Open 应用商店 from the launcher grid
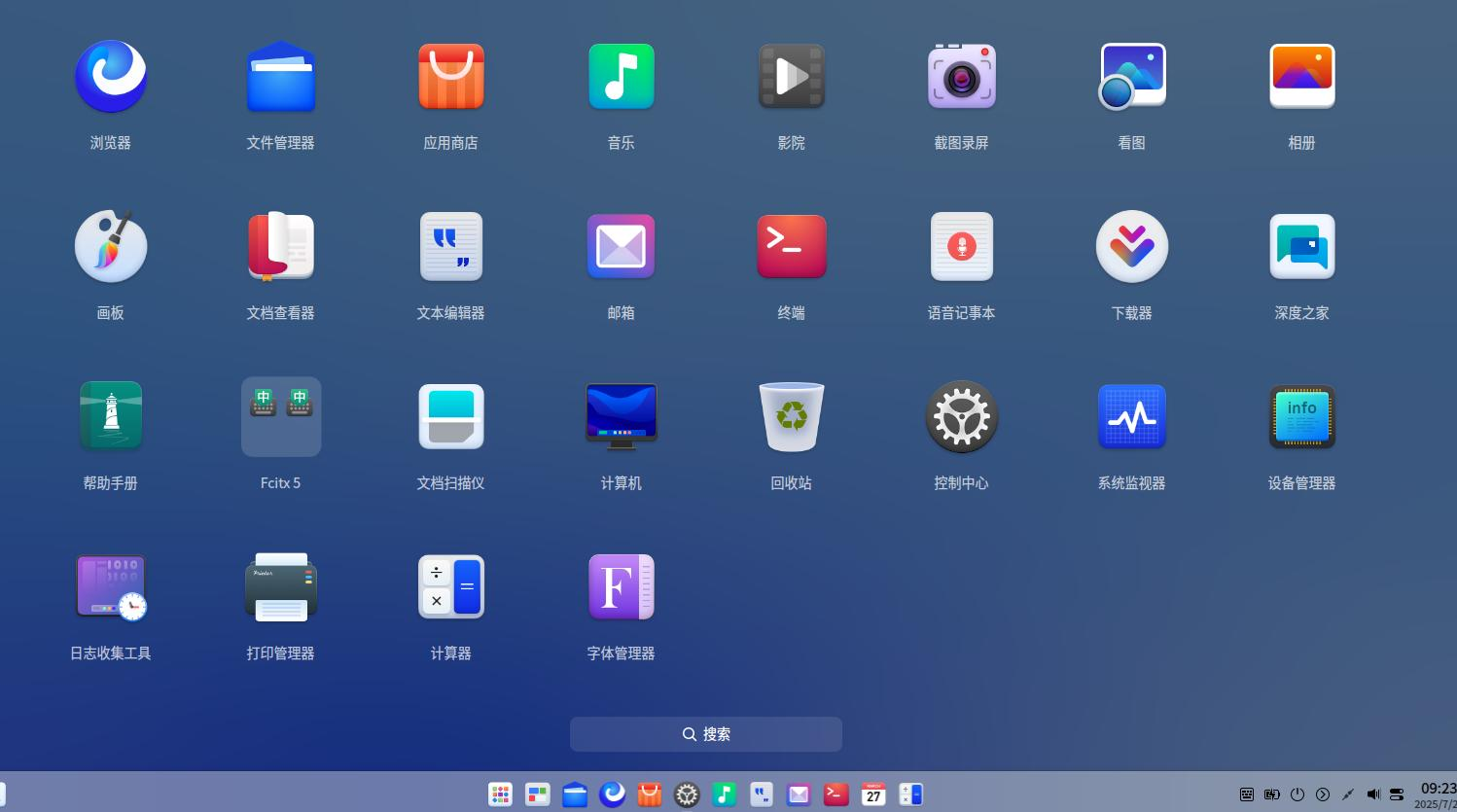This screenshot has height=812, width=1457. [x=451, y=76]
